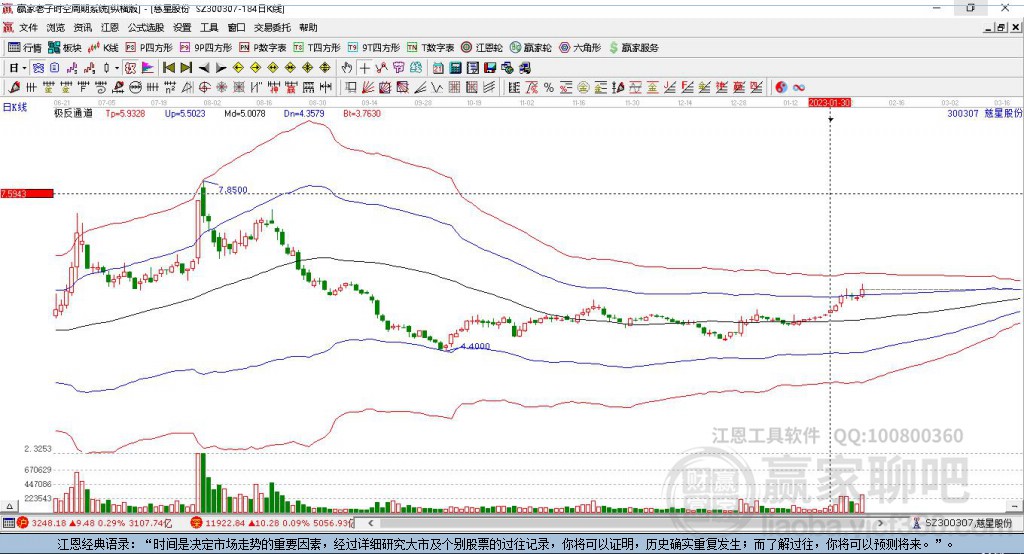Click the P四方形 toolbar button
This screenshot has height=554, width=1024.
point(150,47)
